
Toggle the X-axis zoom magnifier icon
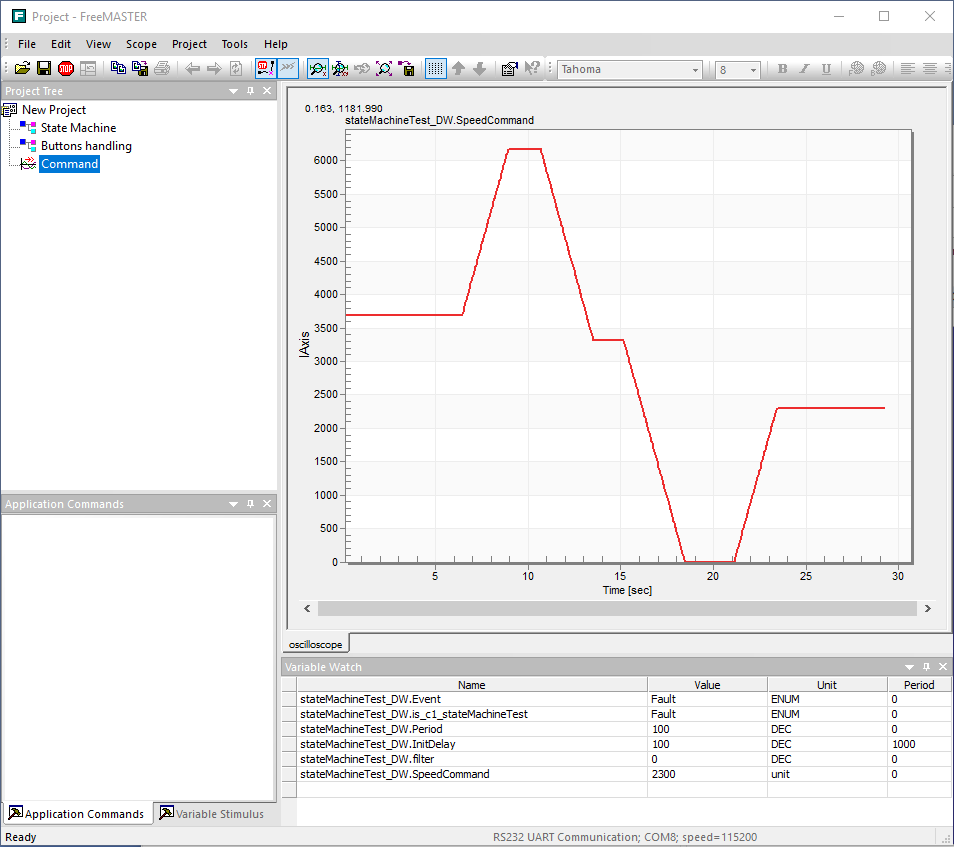[318, 69]
